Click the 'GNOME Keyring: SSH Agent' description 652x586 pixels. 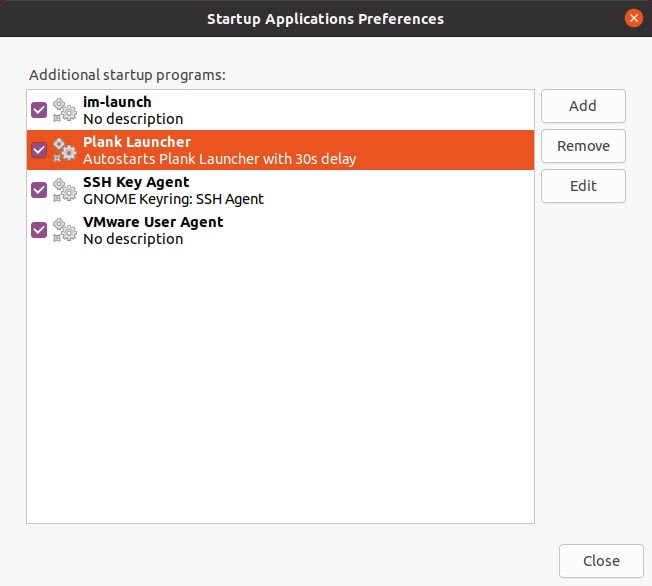pos(173,199)
